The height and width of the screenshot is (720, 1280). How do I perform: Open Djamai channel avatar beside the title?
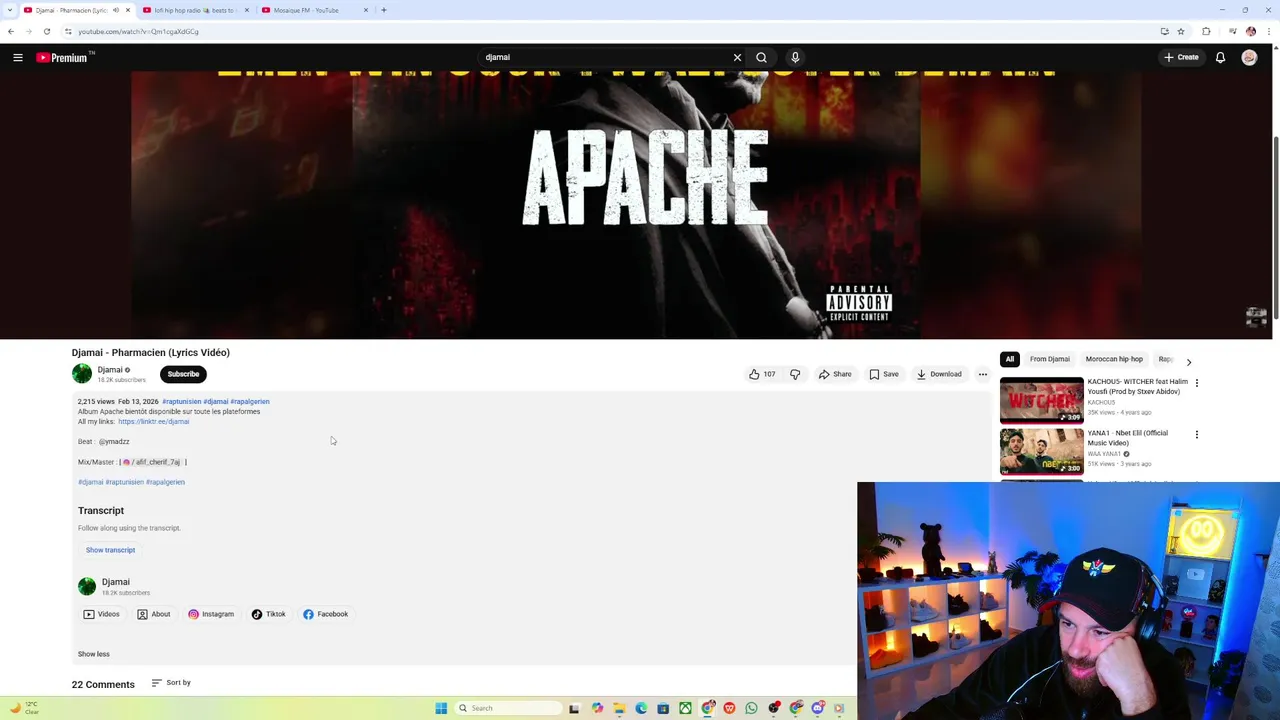[82, 374]
